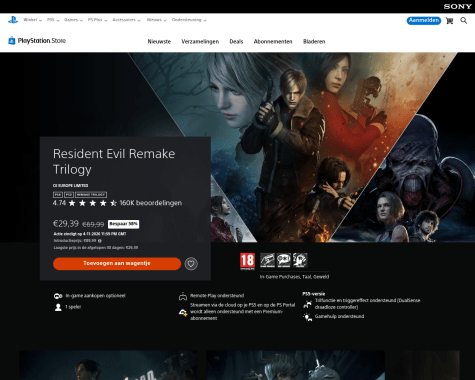Click the Remote Play supported icon
475x380 pixels.
coord(183,296)
